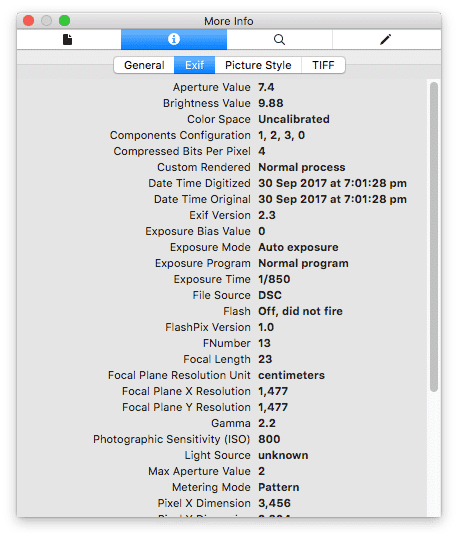Click the Compressed Bits Per Pixel label
The image size is (458, 538).
182,151
